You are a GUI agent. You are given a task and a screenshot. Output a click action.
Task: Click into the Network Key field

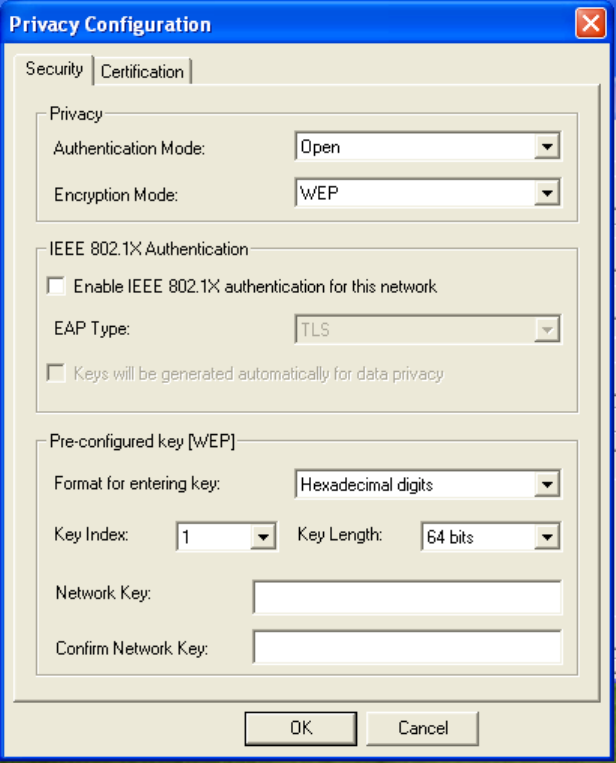(407, 598)
